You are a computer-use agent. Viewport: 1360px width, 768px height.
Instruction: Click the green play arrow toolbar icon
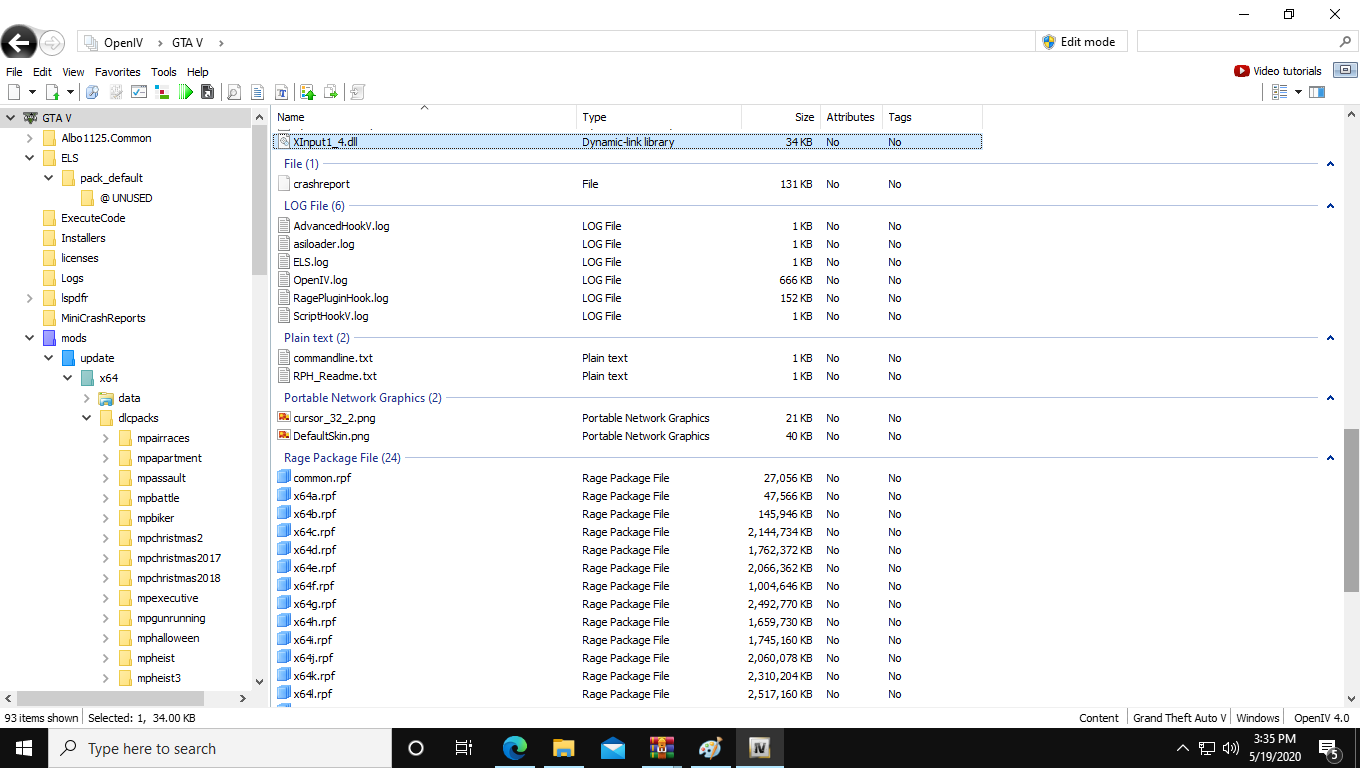186,92
